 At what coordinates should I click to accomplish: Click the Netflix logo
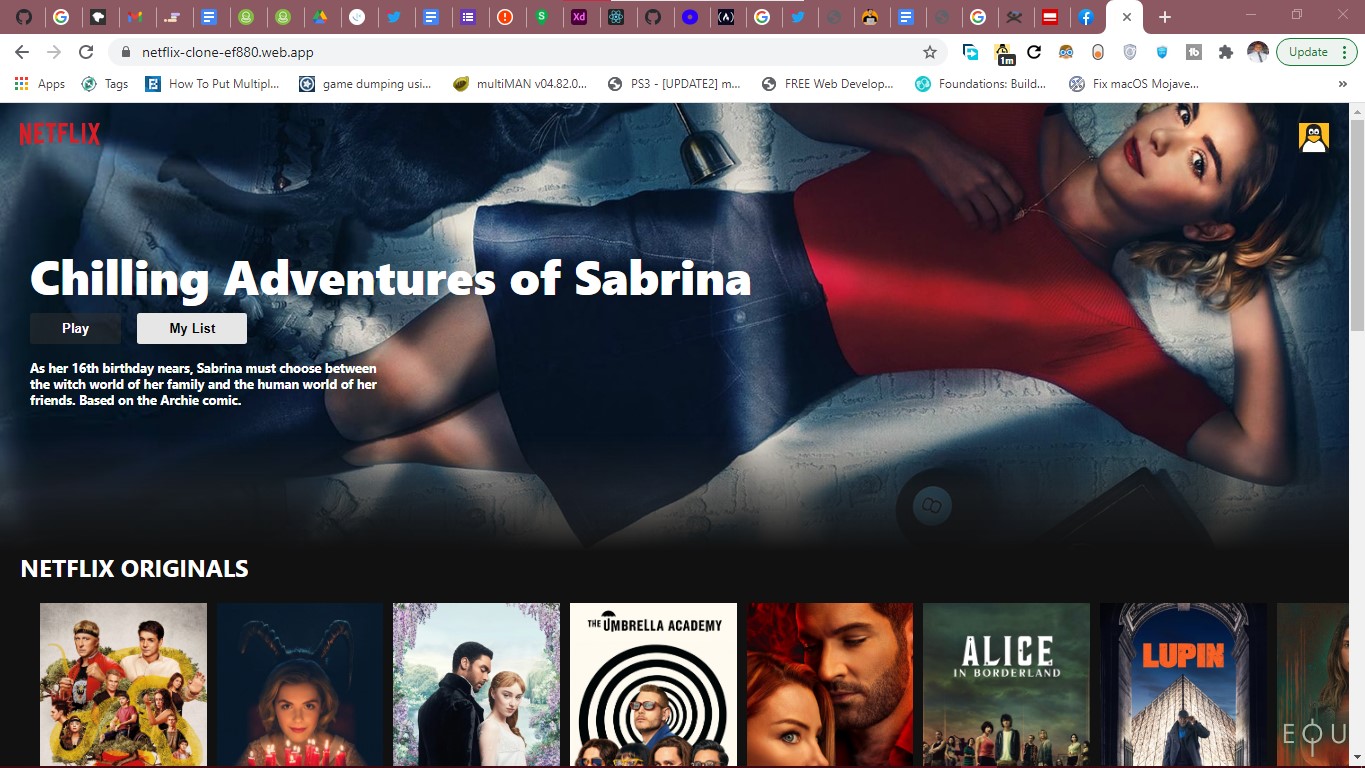[x=60, y=134]
